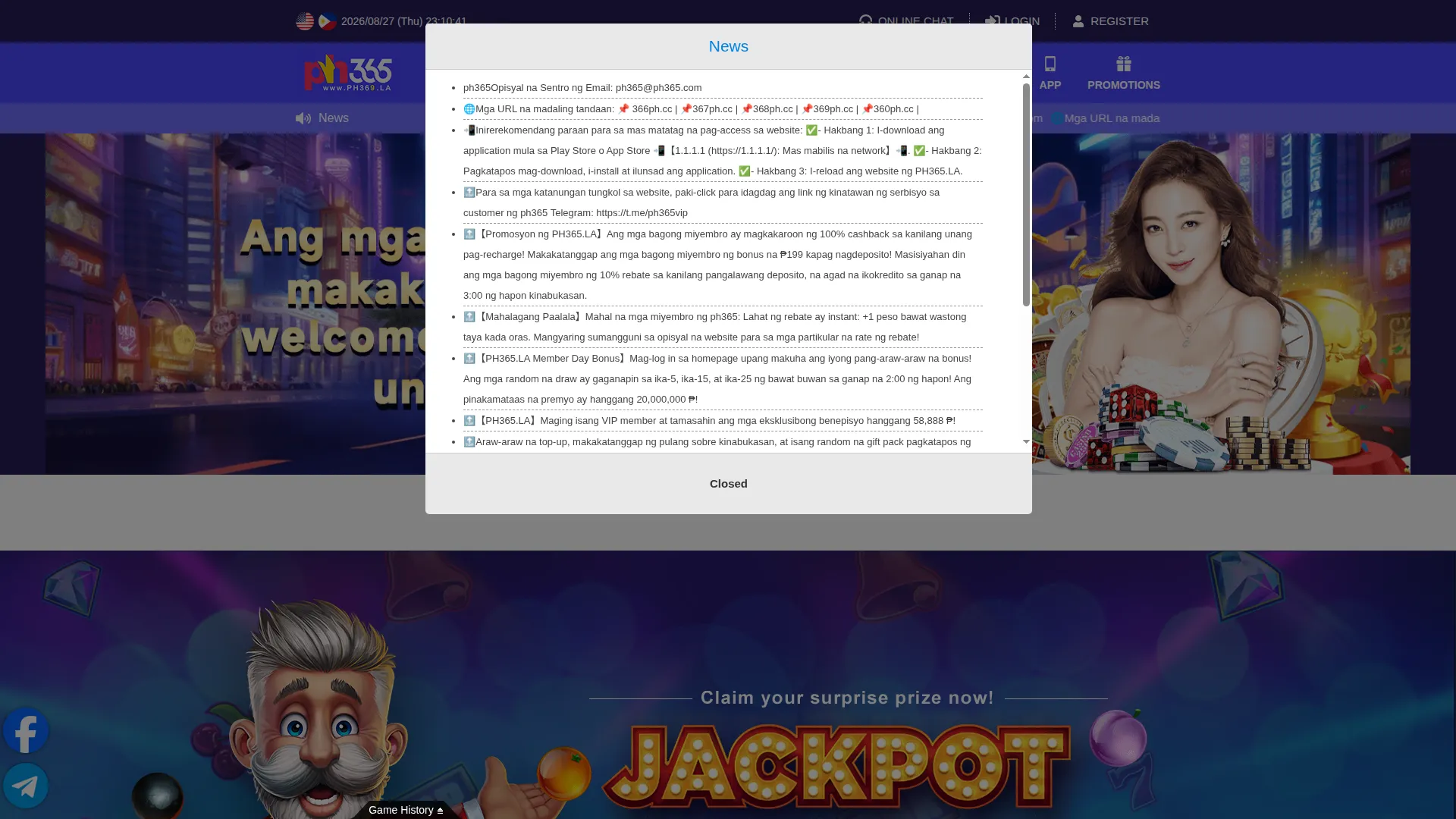The height and width of the screenshot is (819, 1456).
Task: Click the LOGIN link
Action: pos(1012,21)
